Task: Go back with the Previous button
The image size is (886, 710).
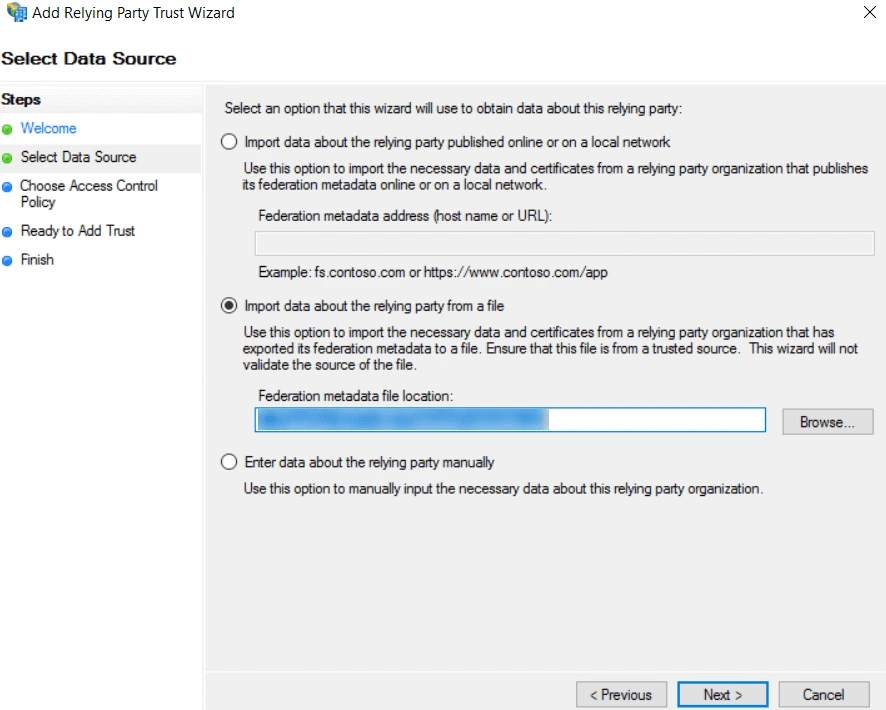Action: tap(621, 694)
